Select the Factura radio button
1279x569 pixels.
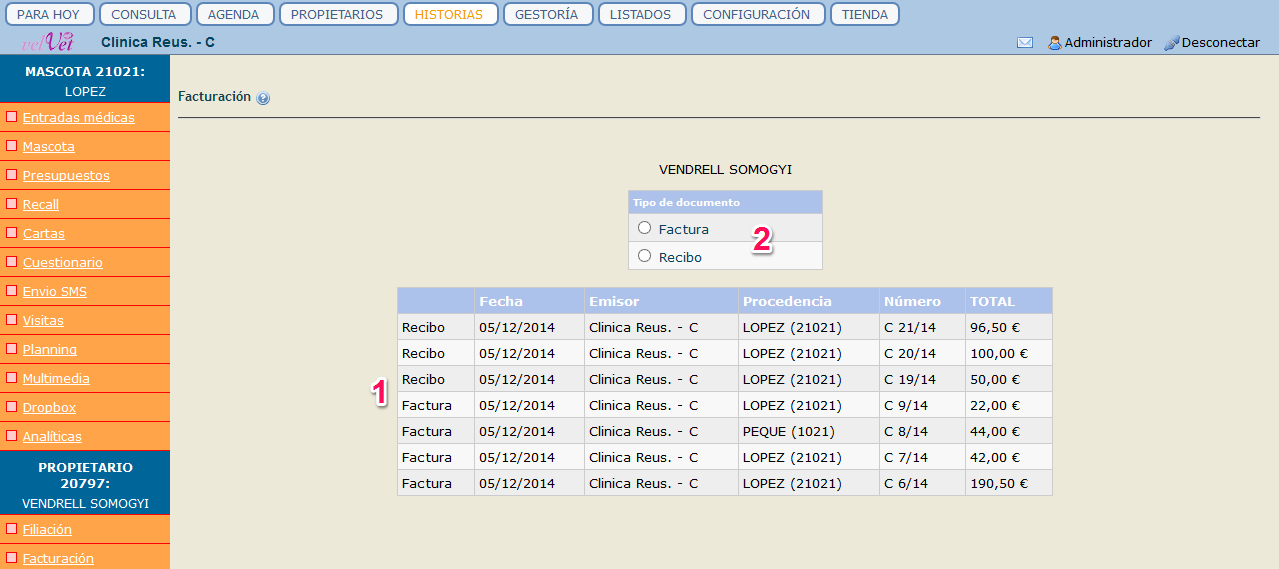coord(645,228)
